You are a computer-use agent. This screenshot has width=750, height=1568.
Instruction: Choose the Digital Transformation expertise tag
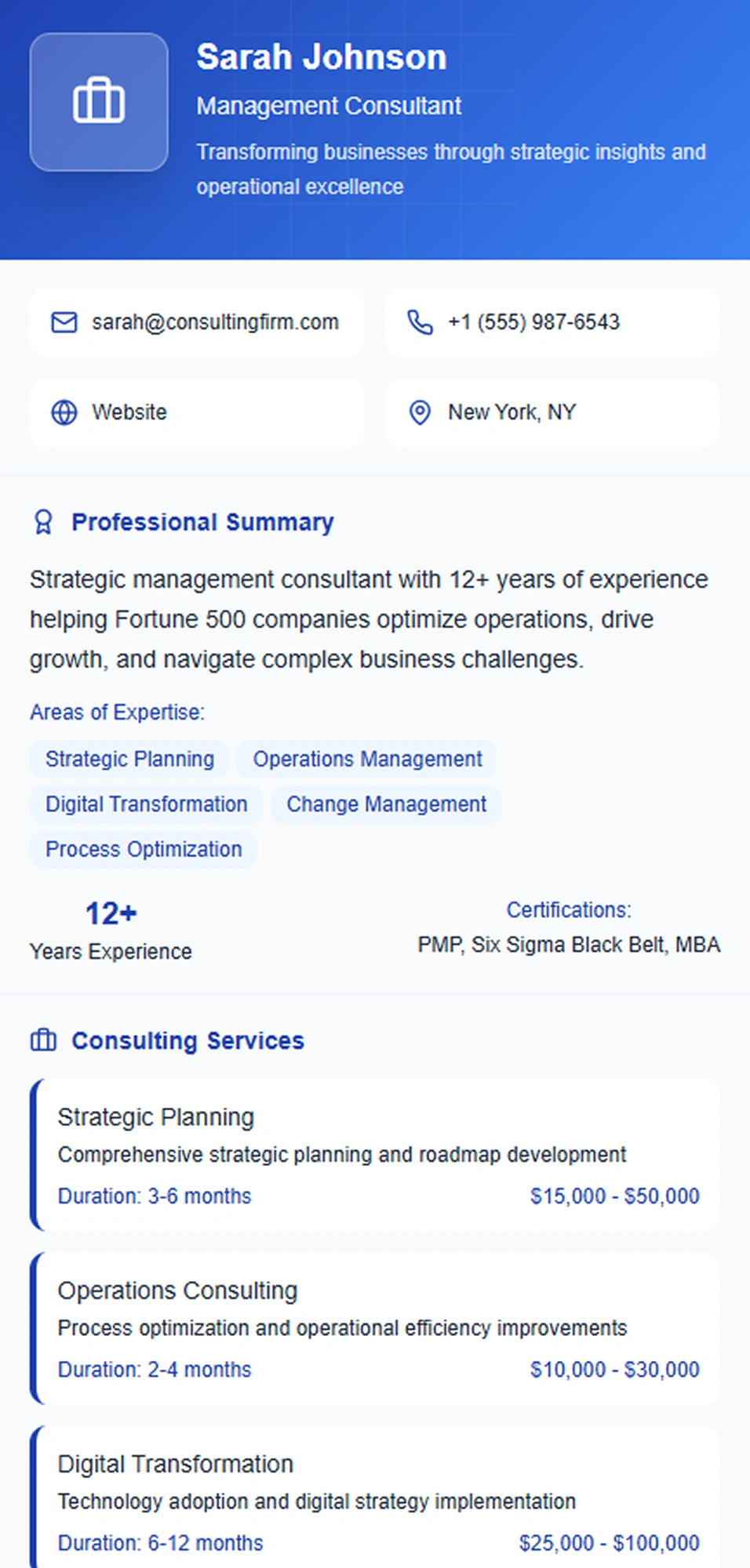click(x=147, y=804)
